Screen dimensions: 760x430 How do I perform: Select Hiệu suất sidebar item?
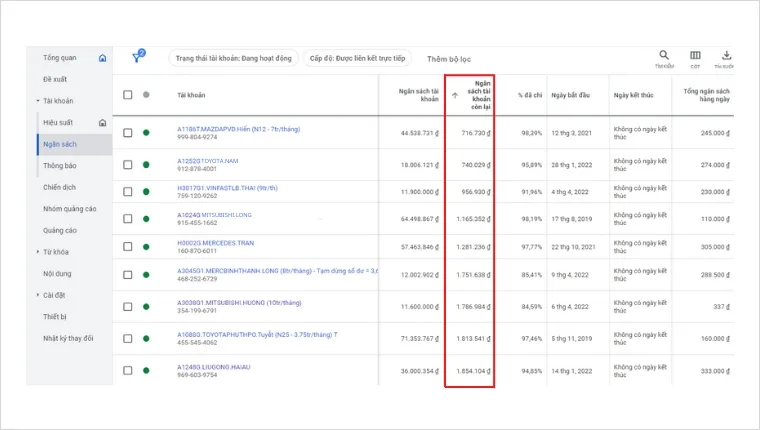pyautogui.click(x=58, y=123)
